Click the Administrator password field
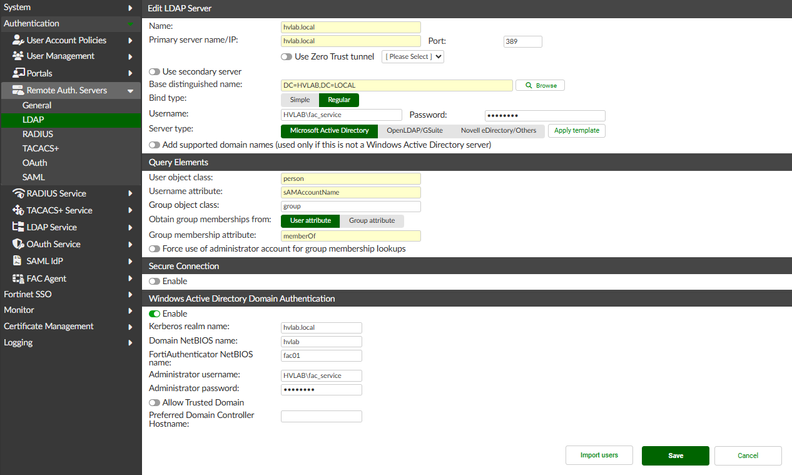 point(321,390)
